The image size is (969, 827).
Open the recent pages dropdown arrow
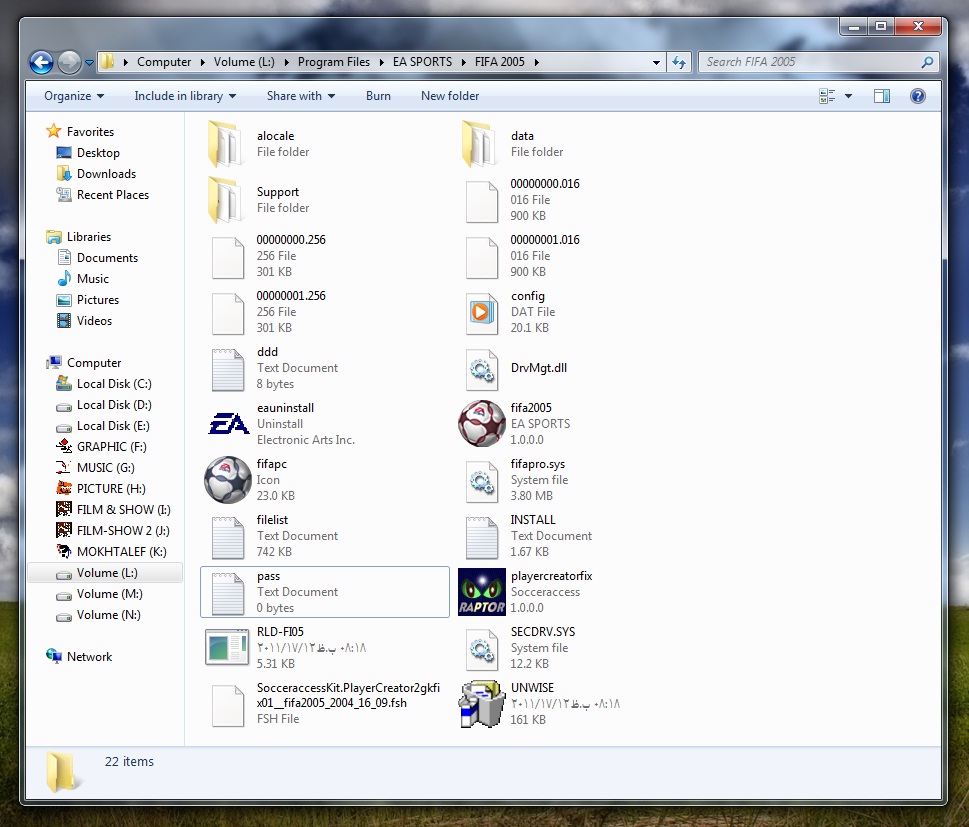coord(89,62)
